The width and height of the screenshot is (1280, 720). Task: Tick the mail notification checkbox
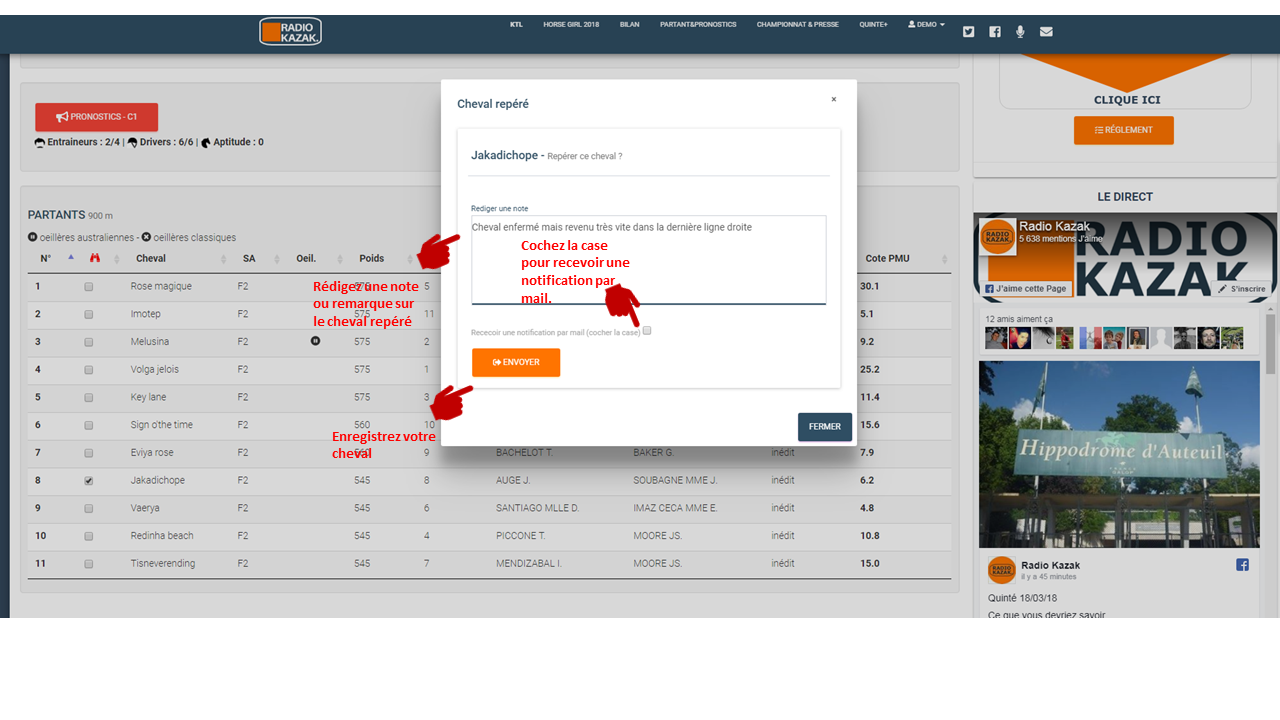[x=647, y=330]
